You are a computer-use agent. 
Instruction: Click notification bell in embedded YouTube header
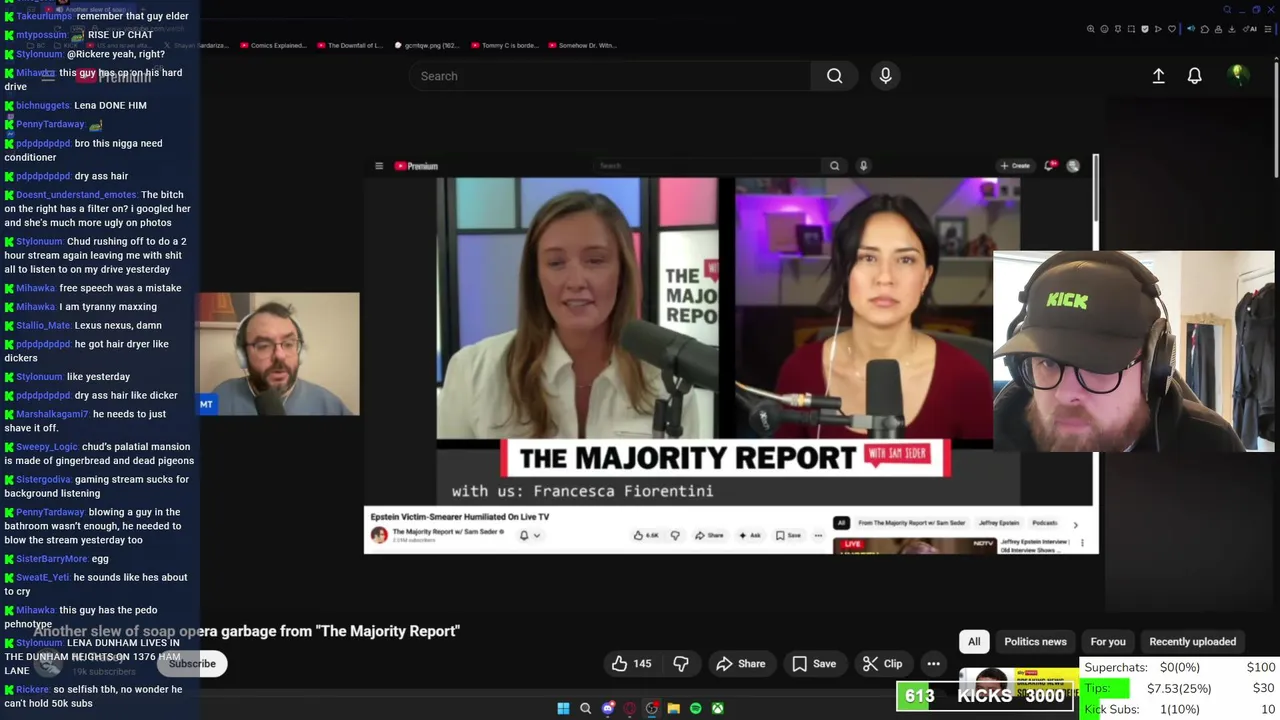1050,166
